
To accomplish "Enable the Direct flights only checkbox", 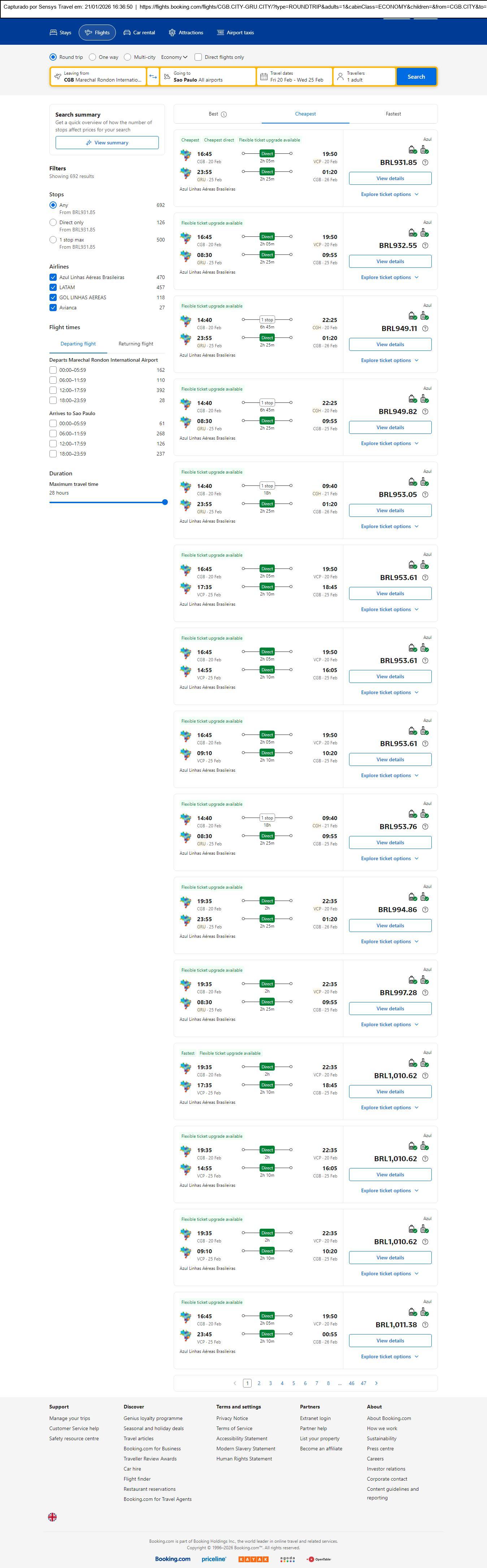I will pyautogui.click(x=198, y=57).
